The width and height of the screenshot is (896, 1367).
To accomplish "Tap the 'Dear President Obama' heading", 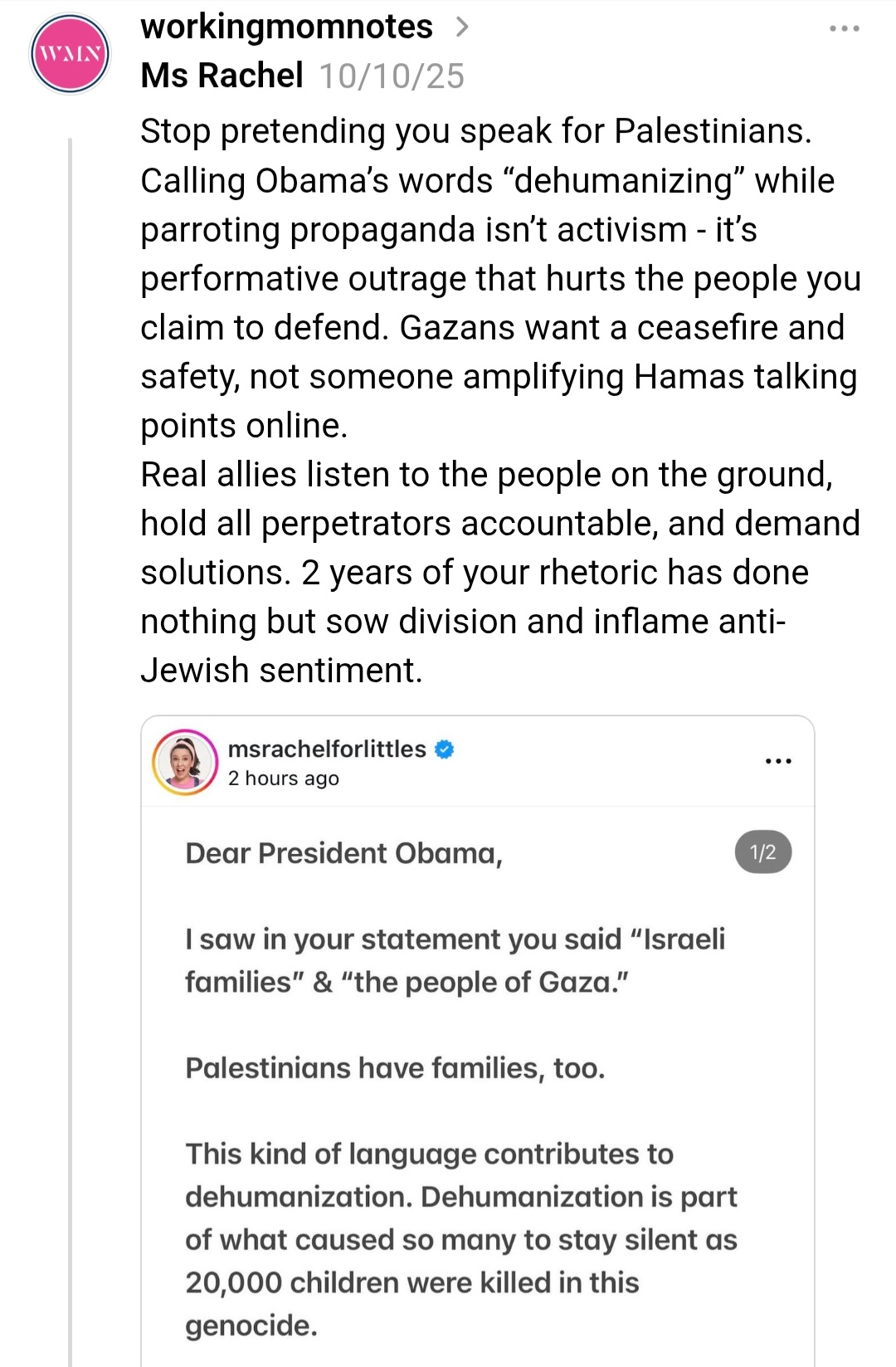I will 344,853.
